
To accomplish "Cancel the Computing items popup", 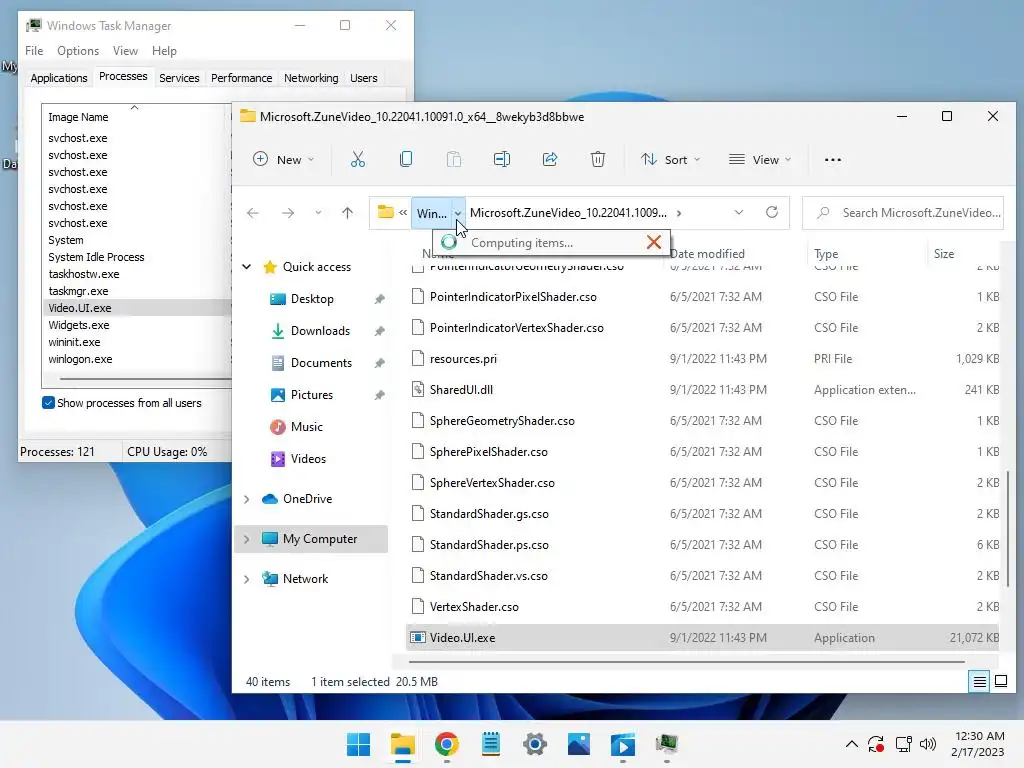I will click(654, 242).
